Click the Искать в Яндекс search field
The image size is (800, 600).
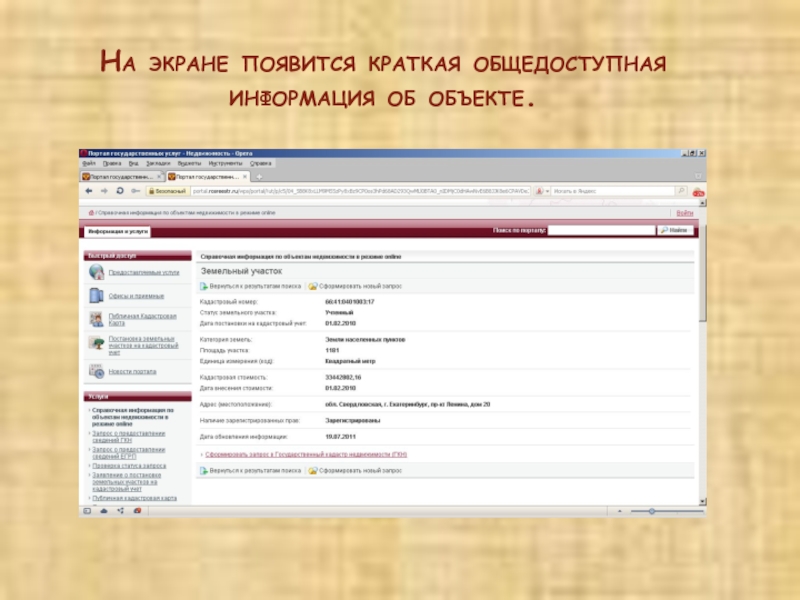[613, 191]
